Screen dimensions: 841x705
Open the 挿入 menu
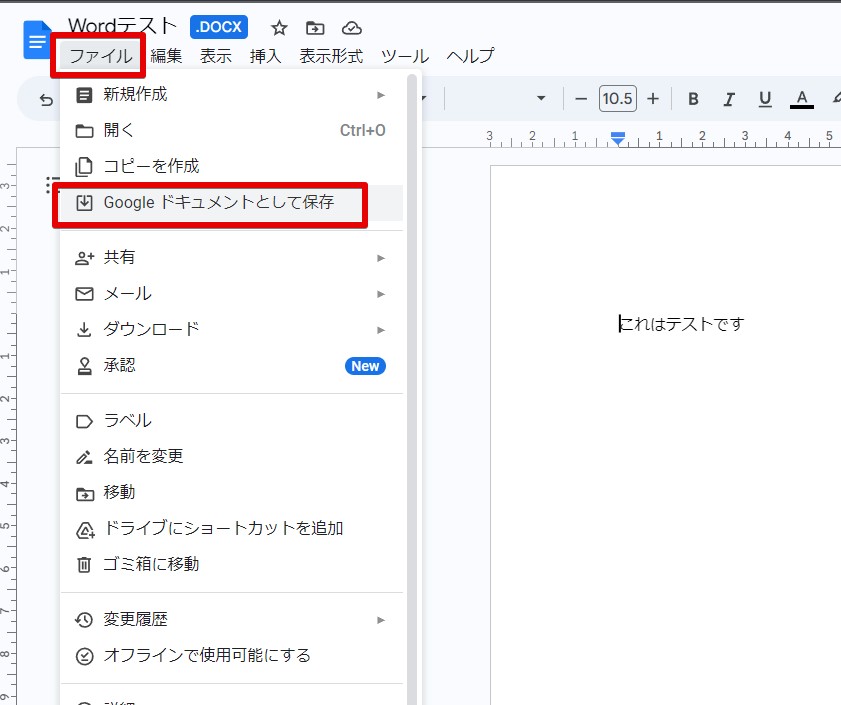[x=265, y=56]
